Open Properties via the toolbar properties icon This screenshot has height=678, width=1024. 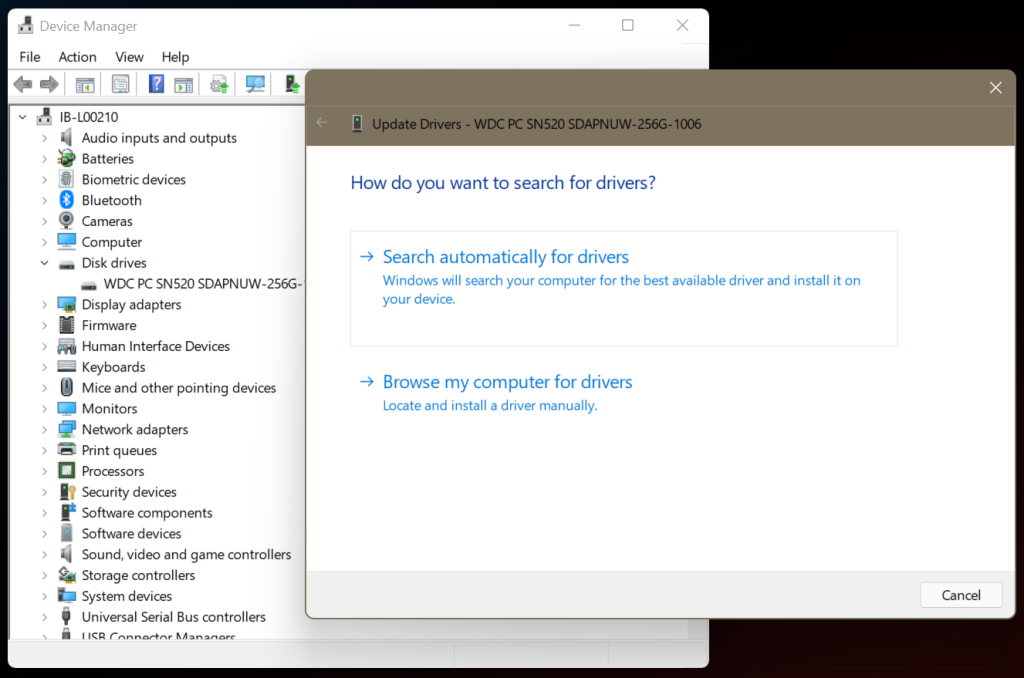click(120, 84)
